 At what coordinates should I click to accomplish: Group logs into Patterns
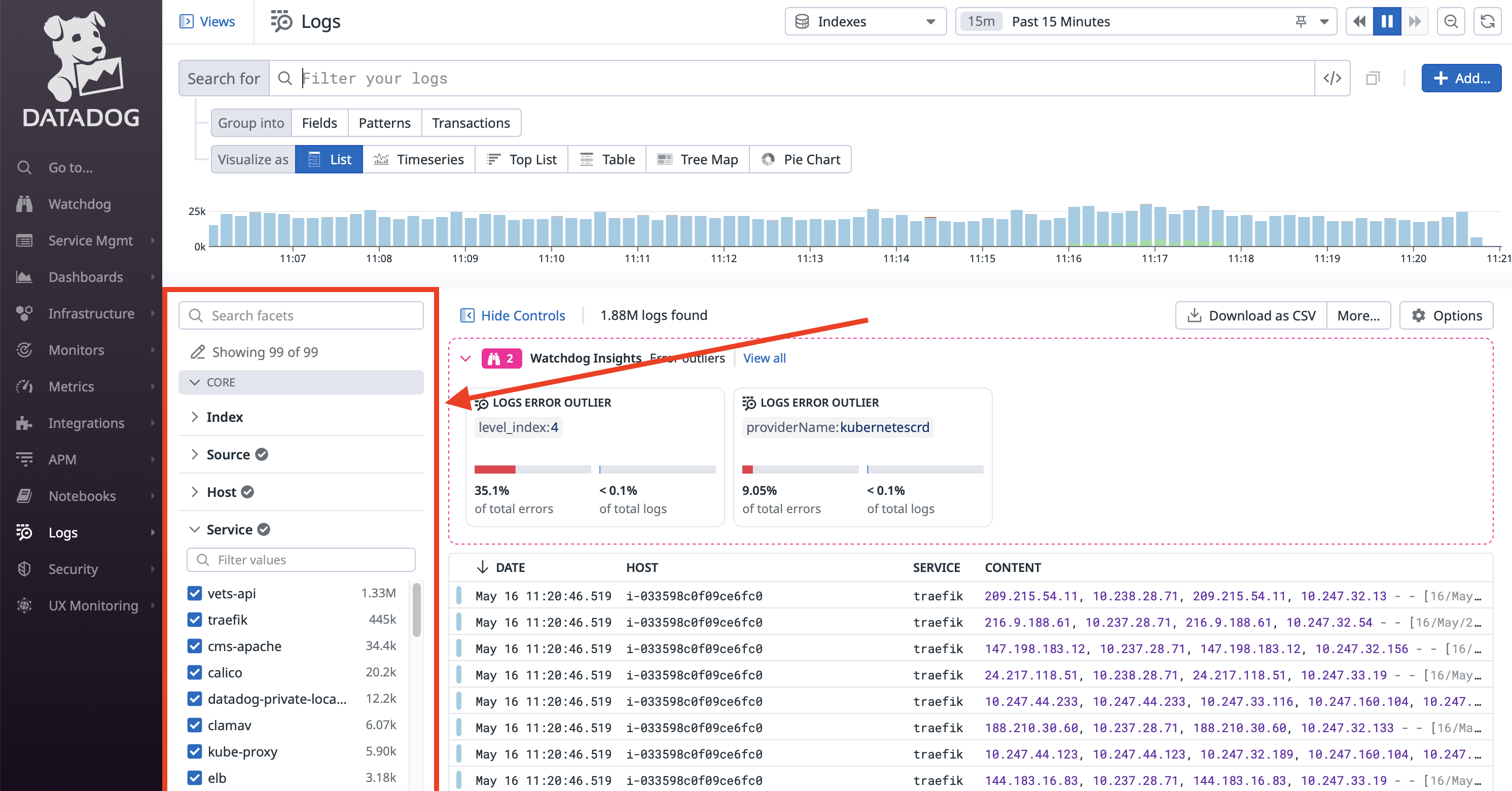pos(384,123)
